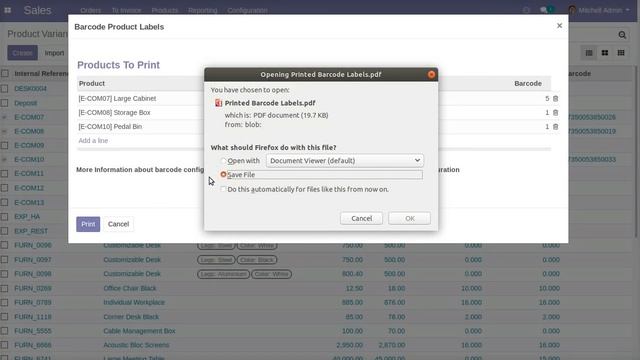Open Office Chair Black product row
The width and height of the screenshot is (640, 360).
pos(130,288)
